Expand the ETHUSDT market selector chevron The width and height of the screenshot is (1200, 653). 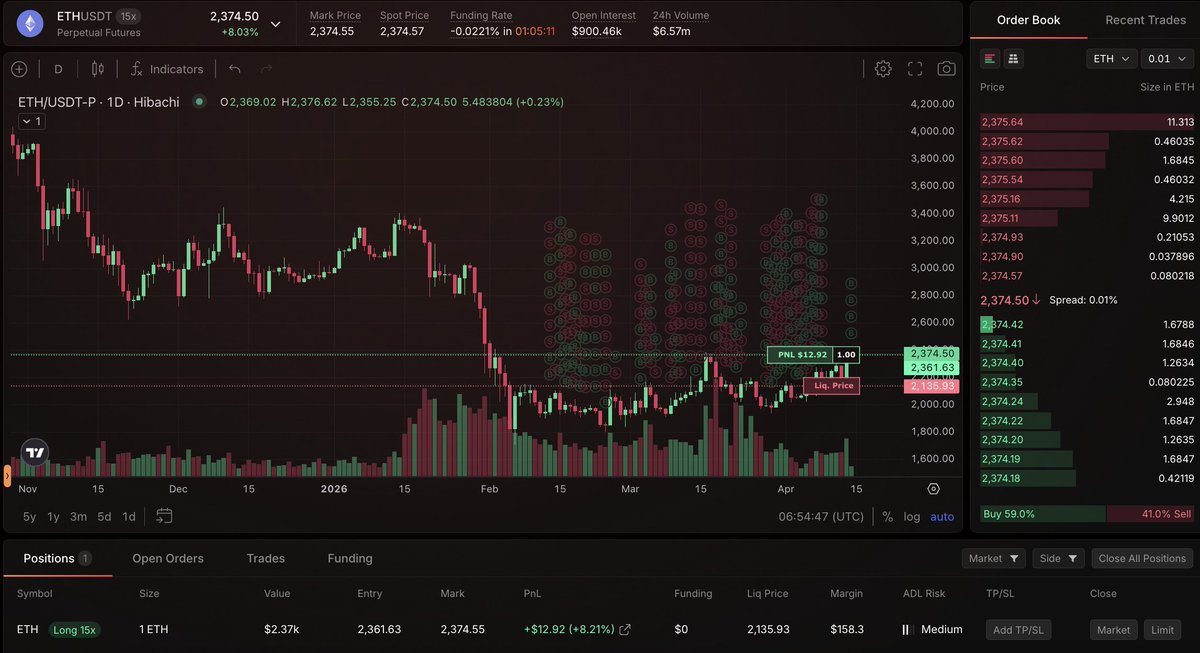(276, 23)
